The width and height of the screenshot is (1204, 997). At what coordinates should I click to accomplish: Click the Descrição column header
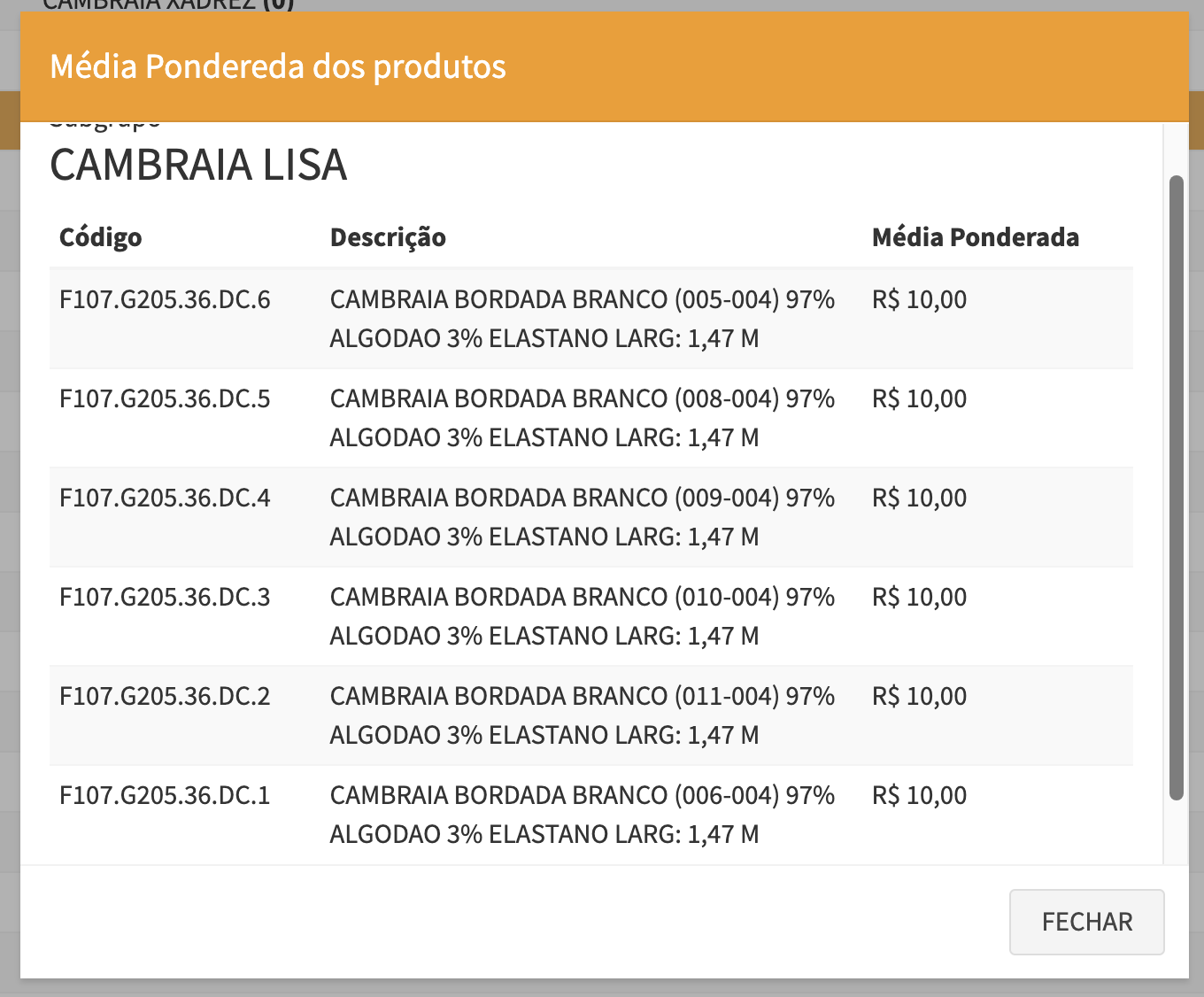[x=388, y=237]
